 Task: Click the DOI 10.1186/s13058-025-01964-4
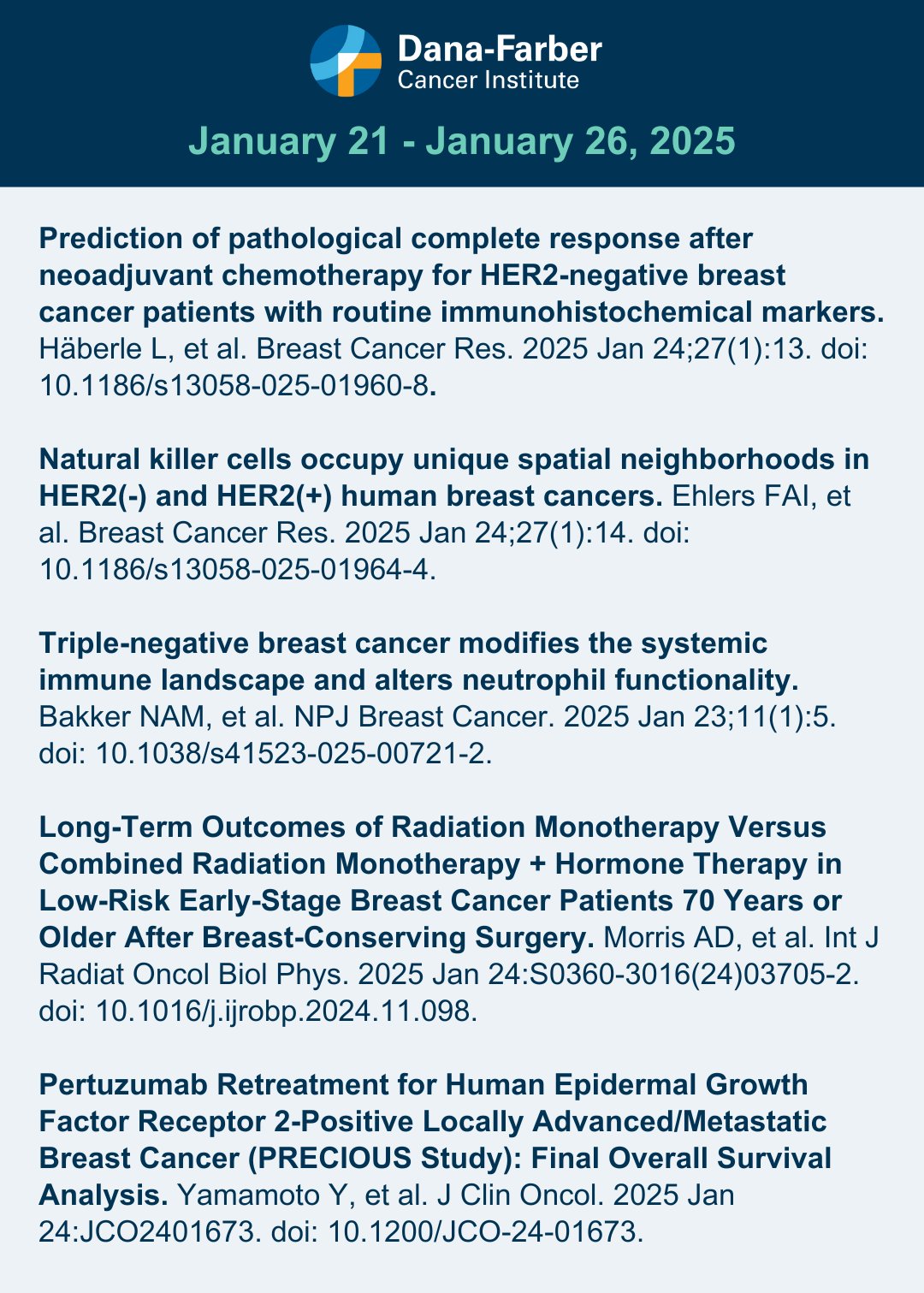point(238,569)
